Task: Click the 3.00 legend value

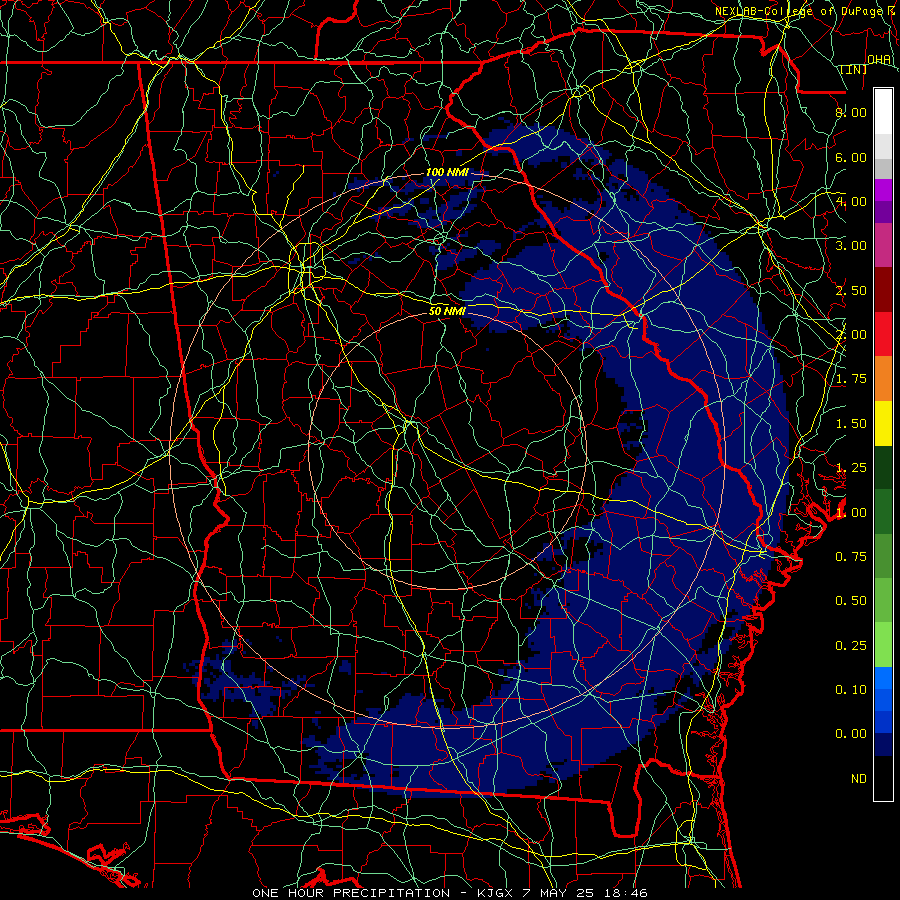Action: click(x=851, y=246)
